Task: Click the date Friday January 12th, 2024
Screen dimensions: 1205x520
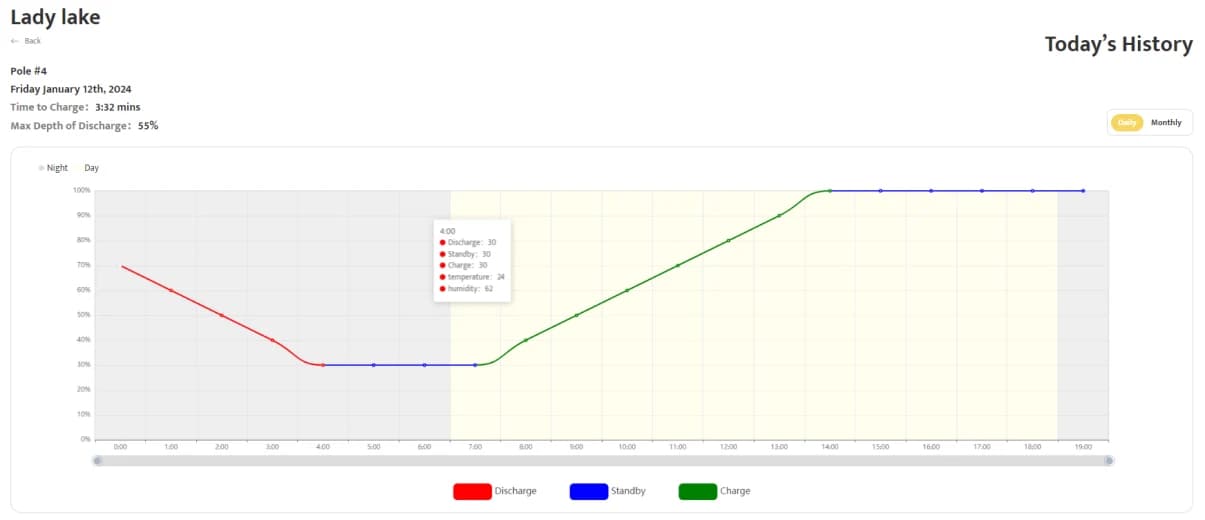Action: pyautogui.click(x=71, y=89)
